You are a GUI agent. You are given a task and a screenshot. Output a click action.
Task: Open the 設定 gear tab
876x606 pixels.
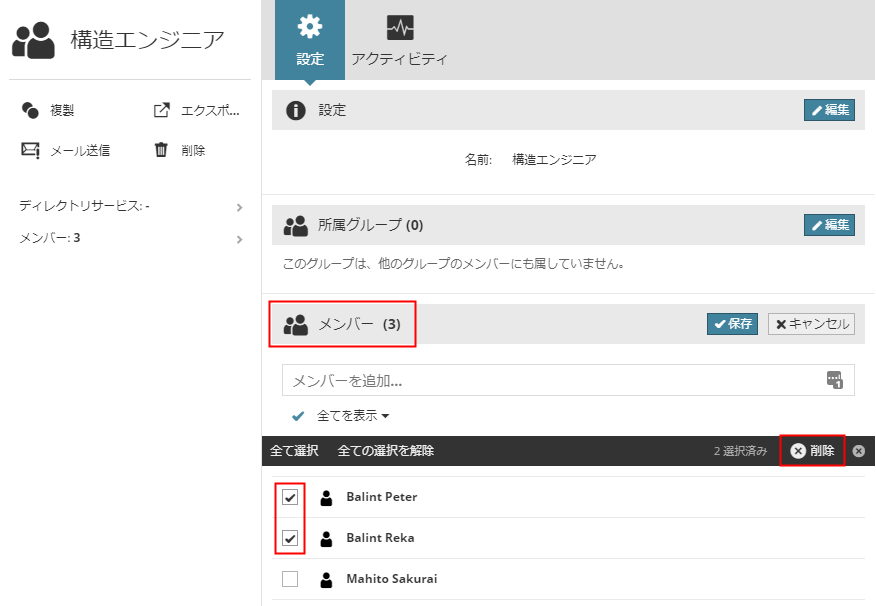(x=310, y=40)
